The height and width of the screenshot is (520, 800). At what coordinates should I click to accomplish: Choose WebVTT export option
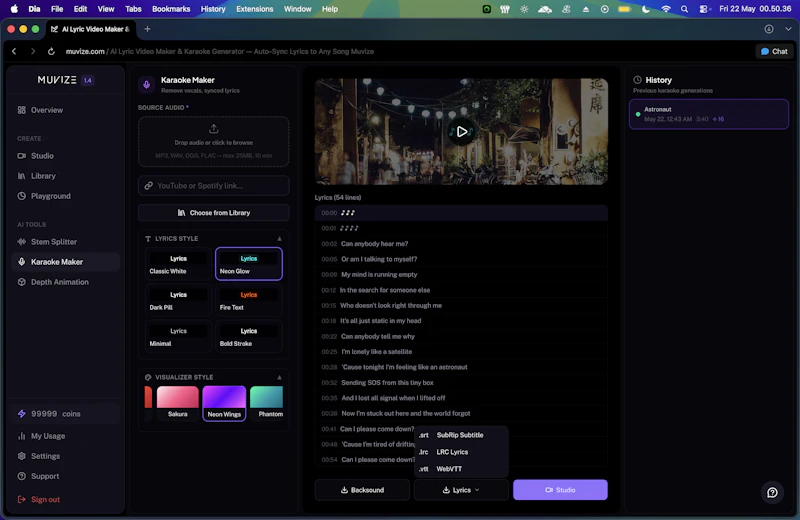pyautogui.click(x=461, y=469)
